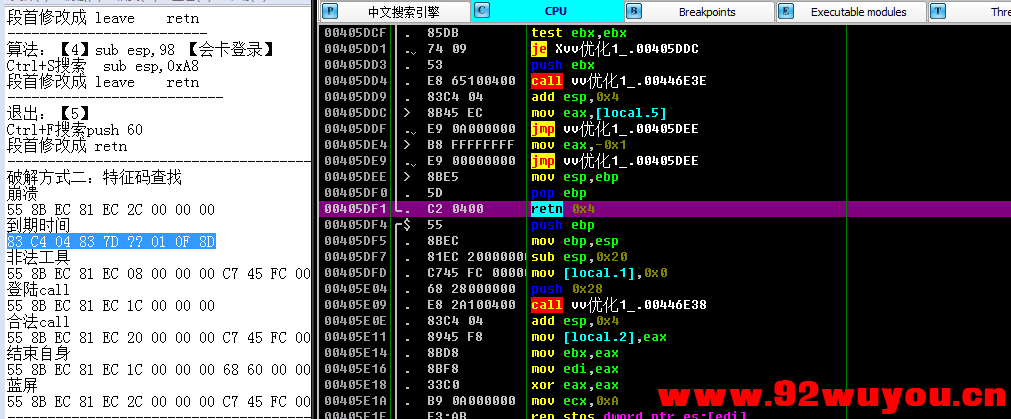Image resolution: width=1011 pixels, height=419 pixels.
Task: Click the 破解方式二：特征码查找 heading line
Action: 94,177
